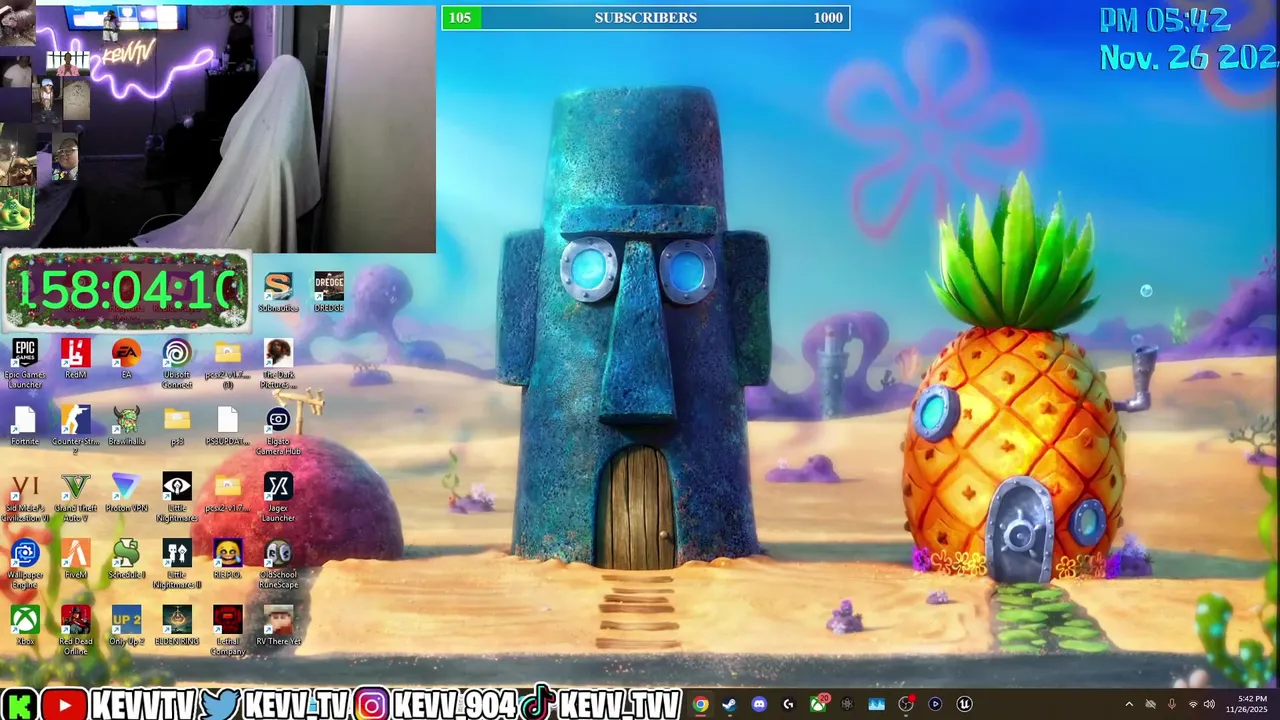Open Discord from the taskbar

point(759,704)
